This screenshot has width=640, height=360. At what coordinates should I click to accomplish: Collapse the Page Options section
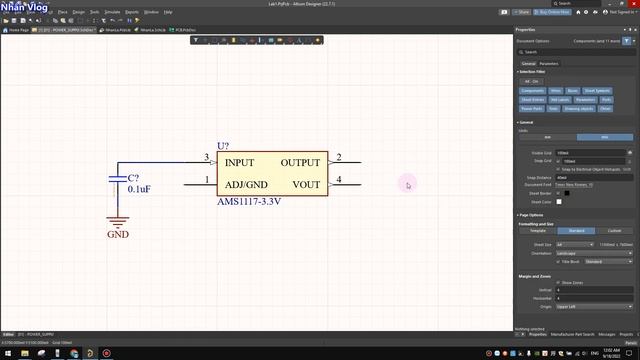(x=518, y=215)
